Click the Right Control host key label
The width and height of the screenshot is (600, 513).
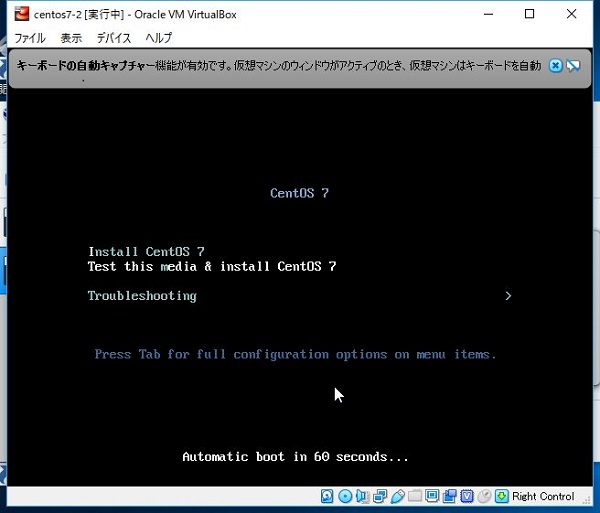[543, 496]
